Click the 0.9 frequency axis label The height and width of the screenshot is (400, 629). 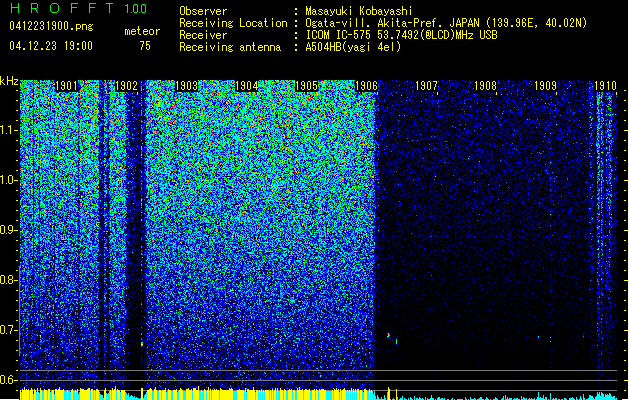[x=8, y=230]
